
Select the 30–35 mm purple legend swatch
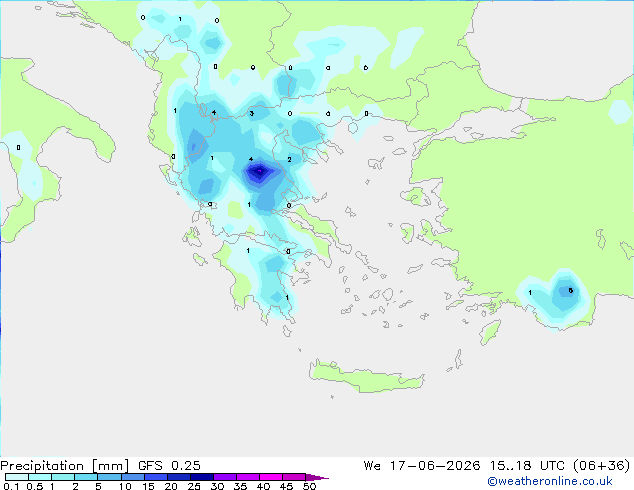[x=224, y=477]
